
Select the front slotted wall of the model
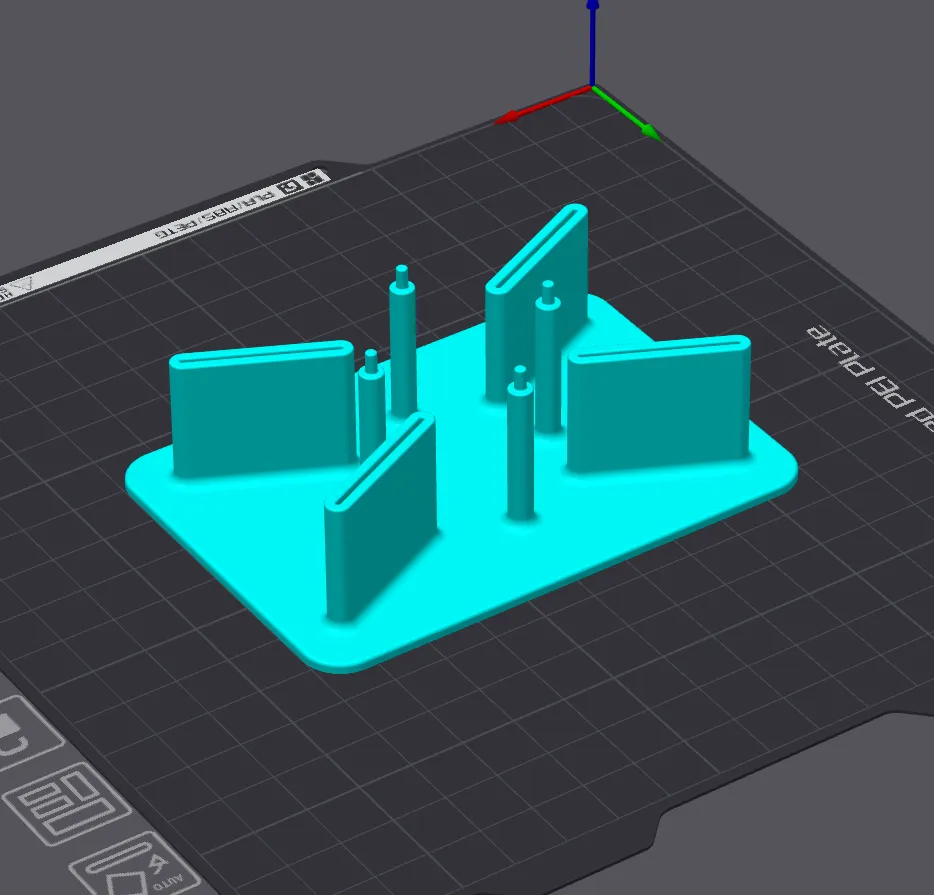(380, 520)
